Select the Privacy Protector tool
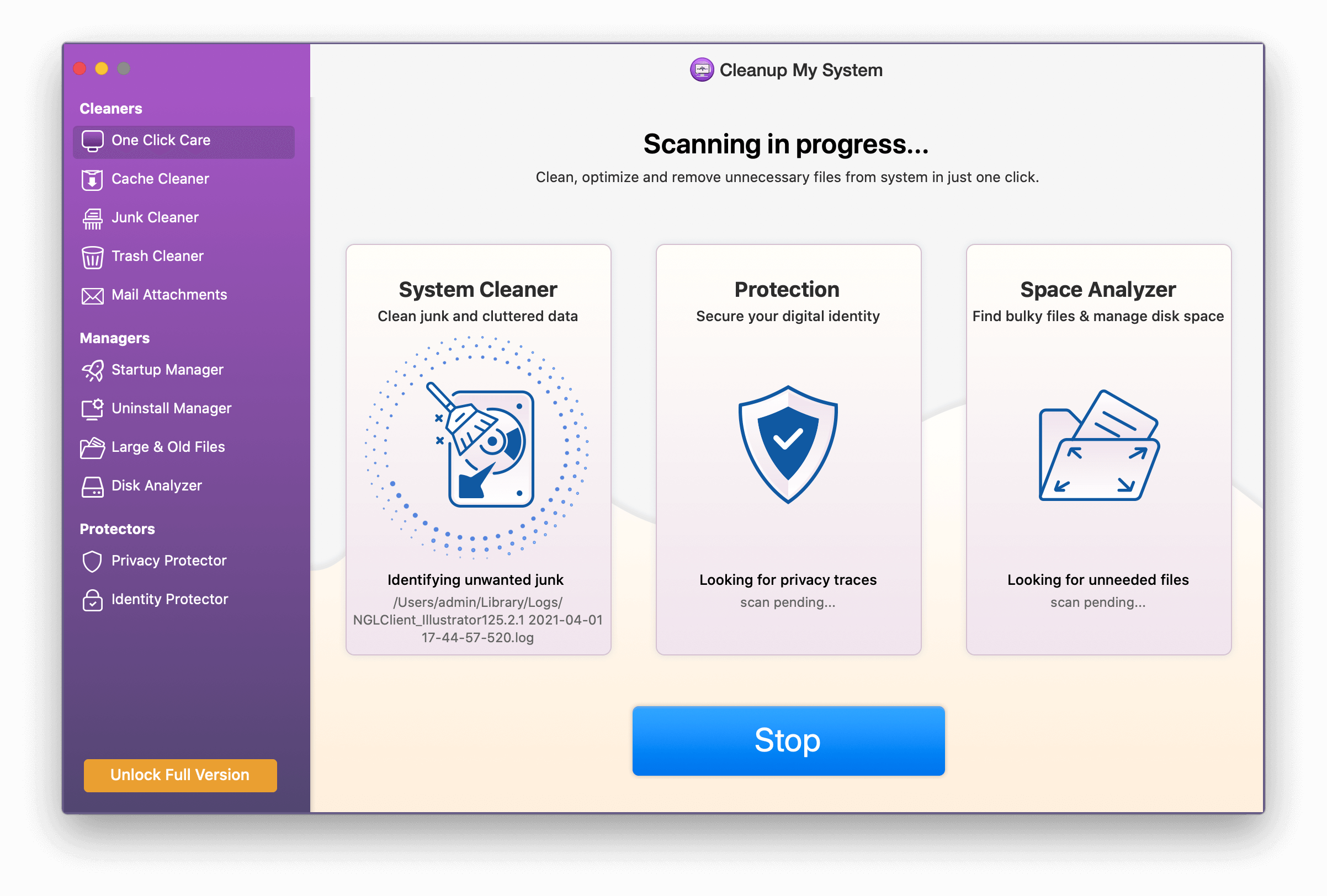This screenshot has height=896, width=1327. [155, 560]
